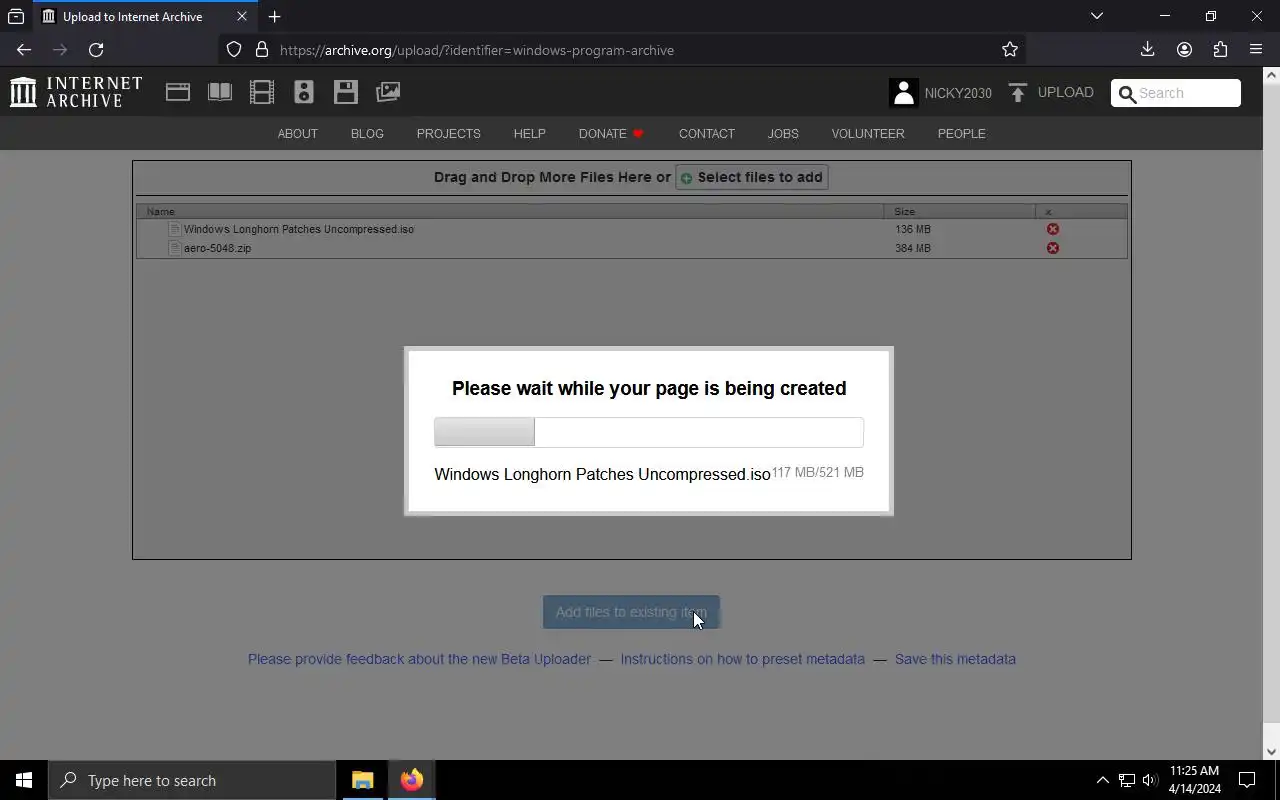Open the ABOUT menu item
1280x800 pixels.
click(x=297, y=133)
